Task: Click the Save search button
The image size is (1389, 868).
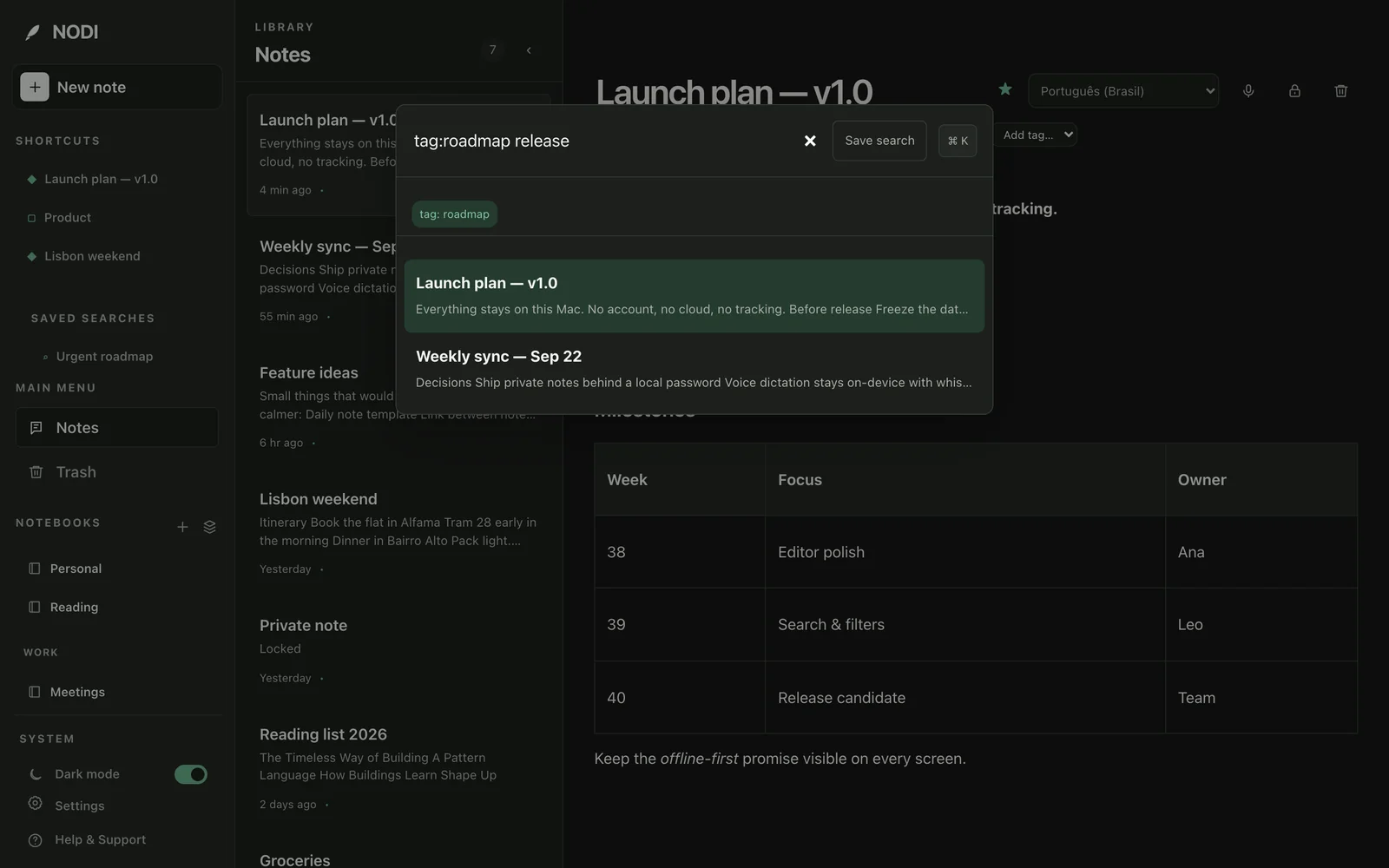Action: pos(879,141)
